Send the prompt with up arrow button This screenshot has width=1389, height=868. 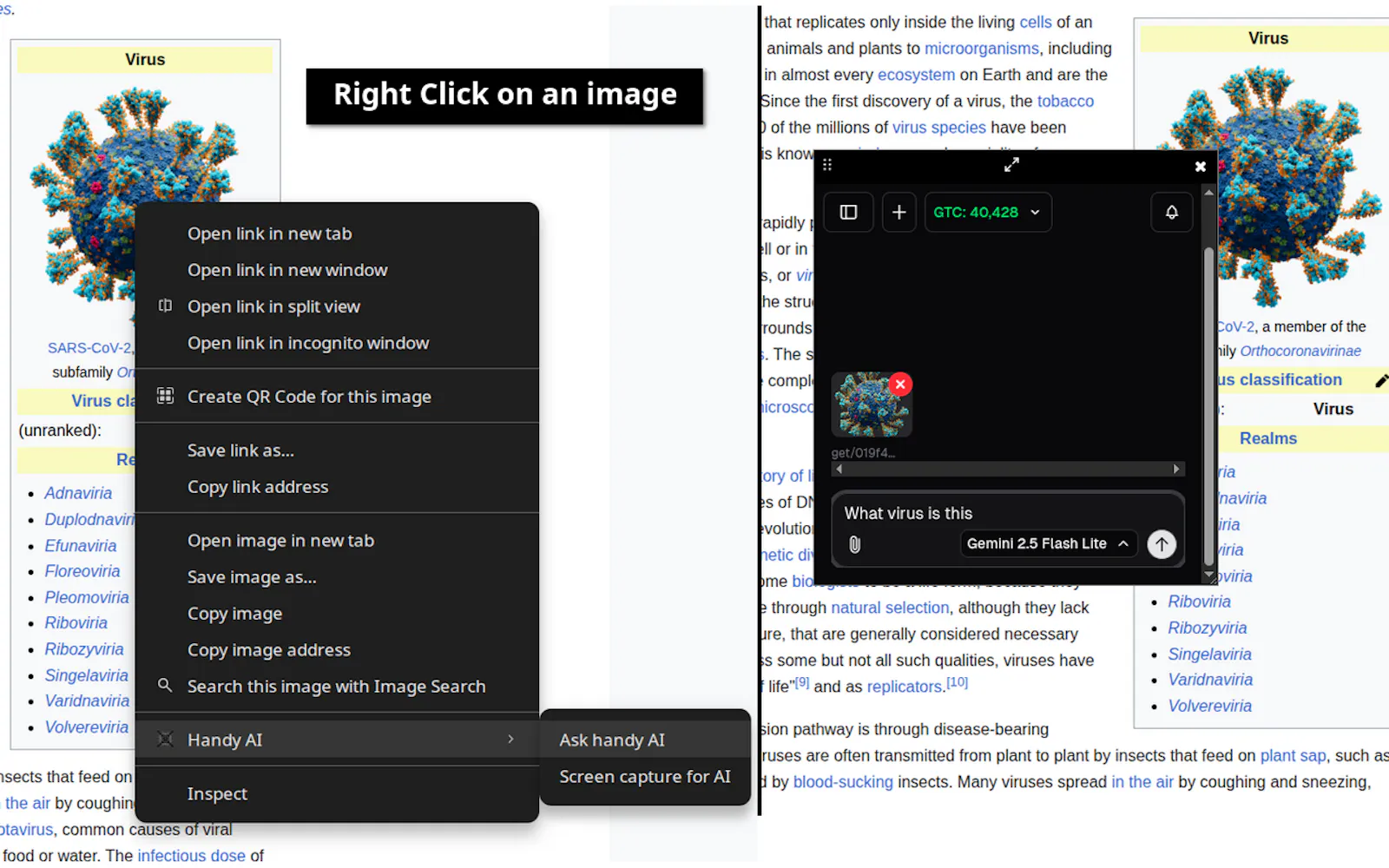pyautogui.click(x=1162, y=544)
